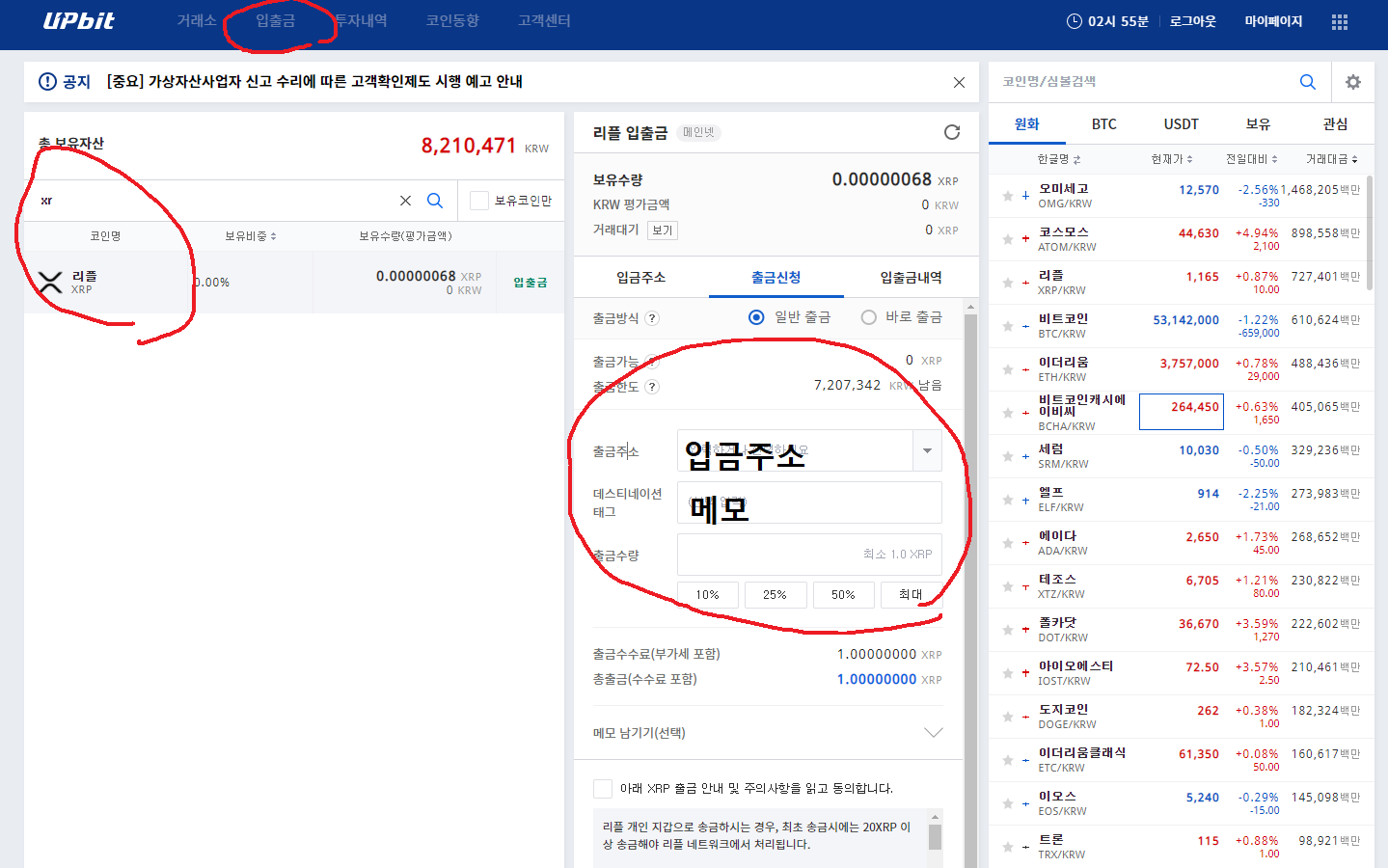Clear the asset search text with X
This screenshot has width=1388, height=868.
coord(405,201)
